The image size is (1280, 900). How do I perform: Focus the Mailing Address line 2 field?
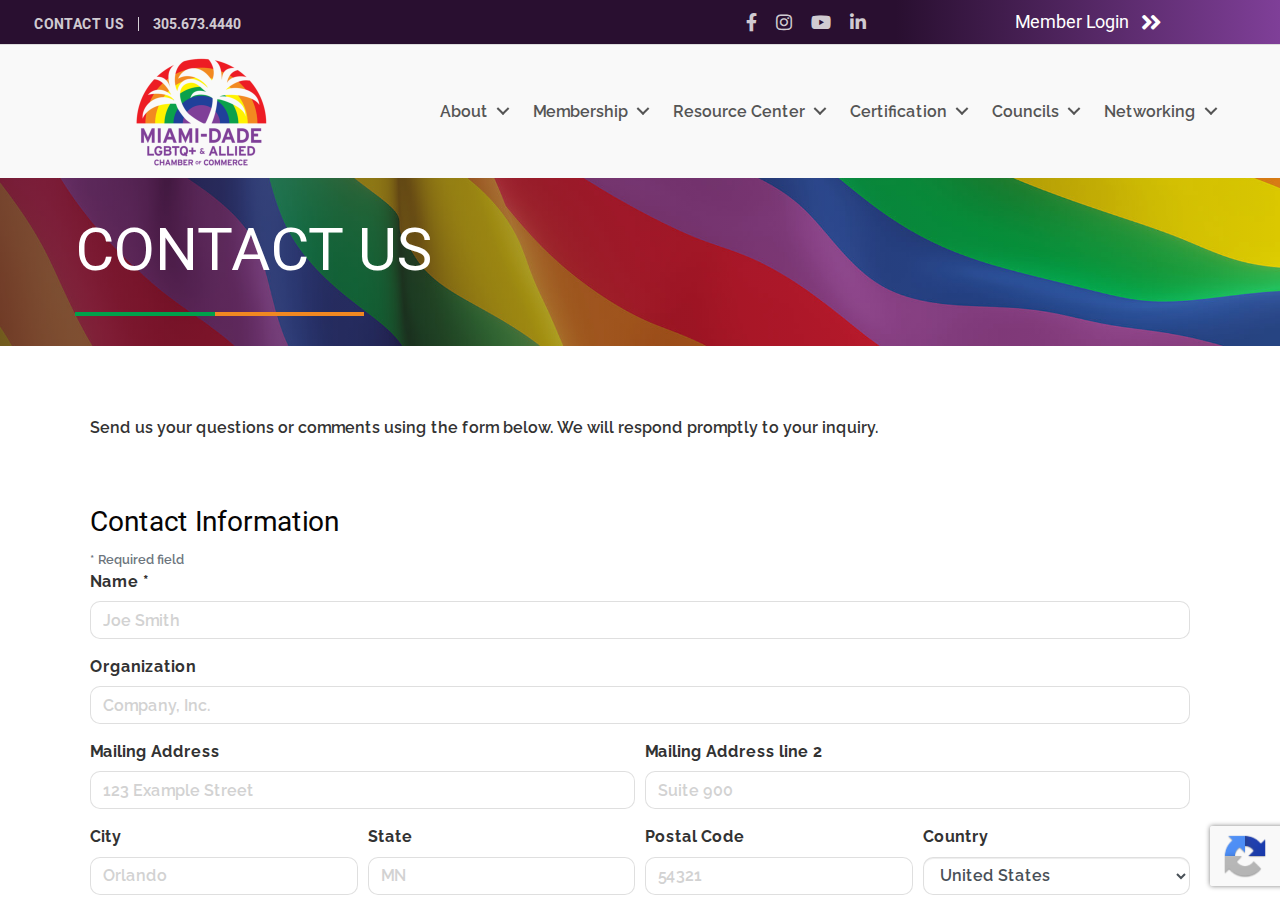pyautogui.click(x=917, y=790)
